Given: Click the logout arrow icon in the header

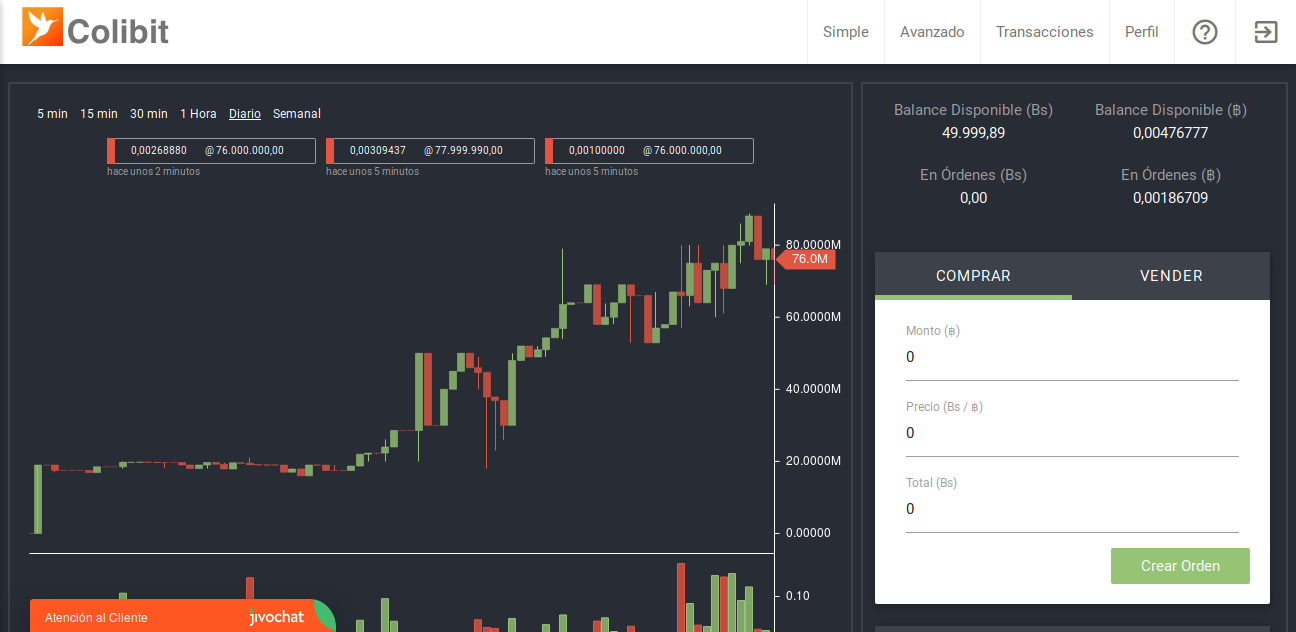Looking at the screenshot, I should tap(1264, 32).
